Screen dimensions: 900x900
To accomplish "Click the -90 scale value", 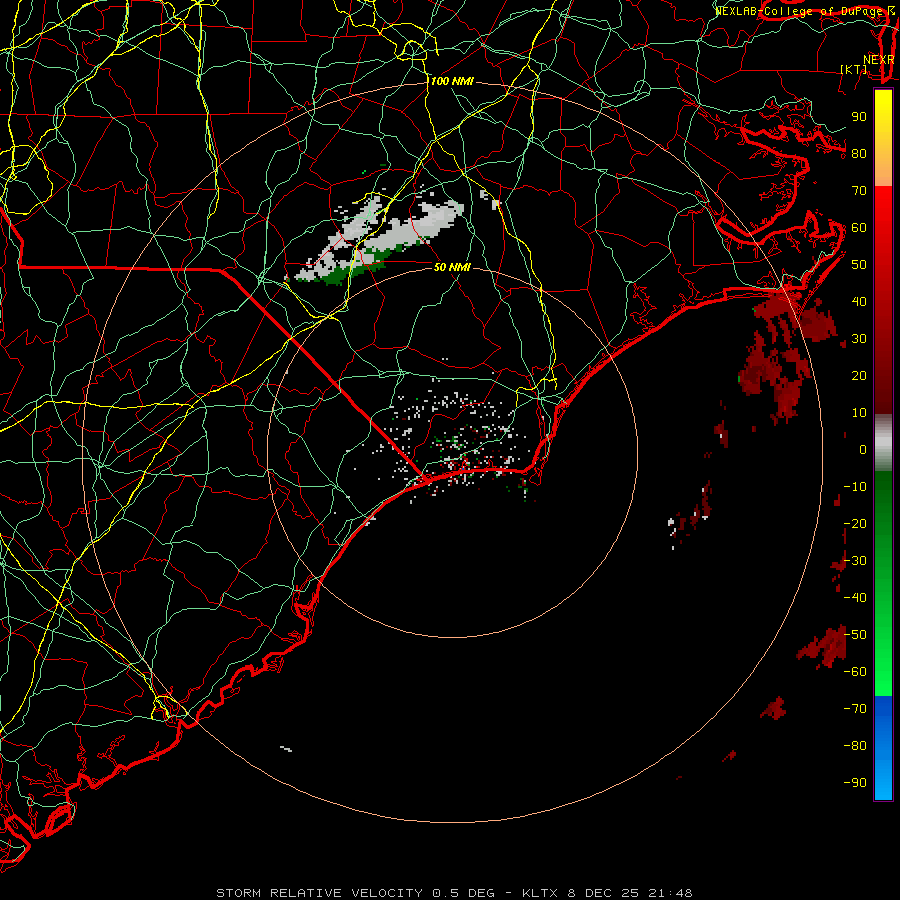I will 855,783.
